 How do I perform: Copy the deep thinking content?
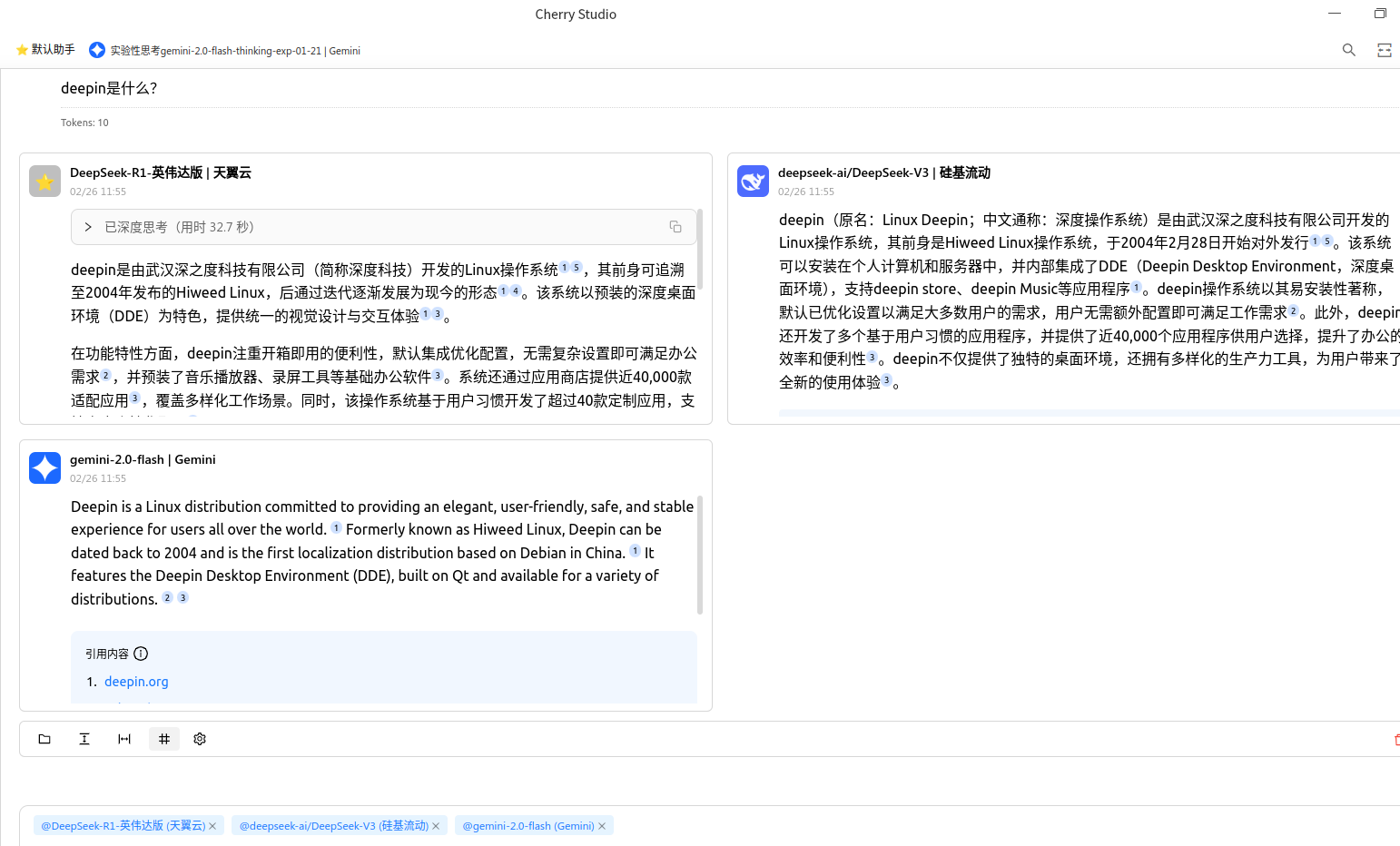(675, 227)
